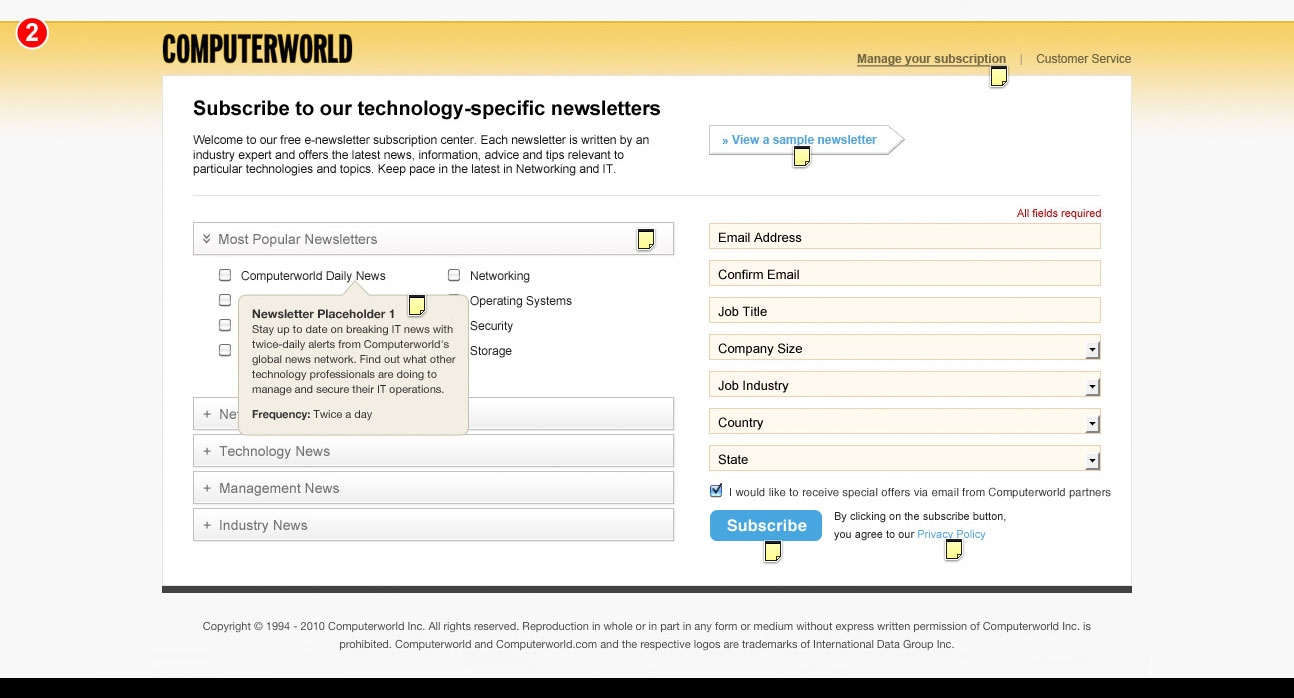Open the note icon below Privacy Policy link
This screenshot has height=698, width=1294.
pyautogui.click(x=954, y=549)
